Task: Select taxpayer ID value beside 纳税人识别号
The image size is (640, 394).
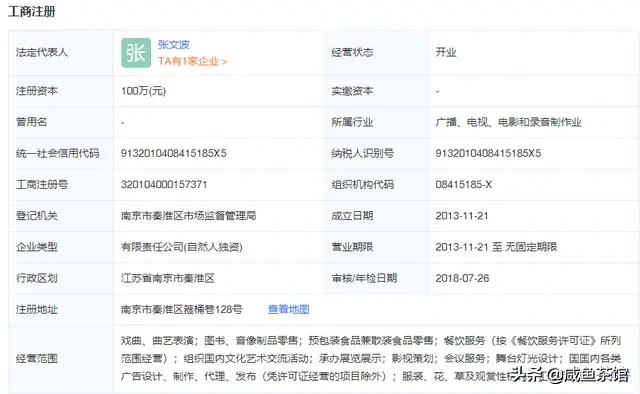Action: (x=488, y=154)
